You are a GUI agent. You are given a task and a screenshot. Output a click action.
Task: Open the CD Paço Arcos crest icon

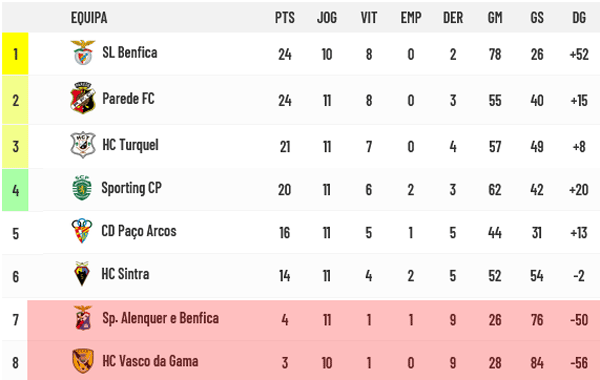pyautogui.click(x=82, y=231)
